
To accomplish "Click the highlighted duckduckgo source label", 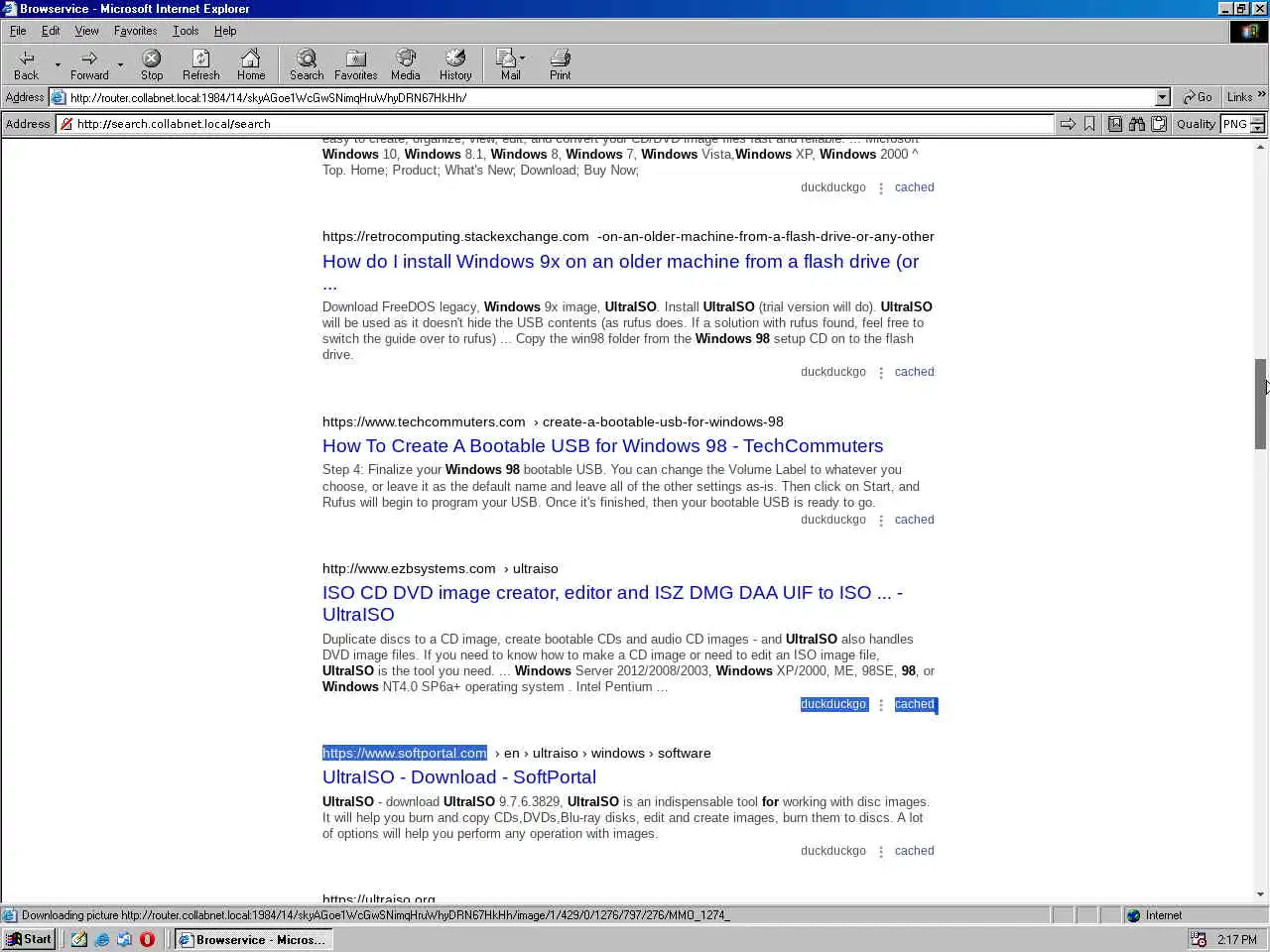I will pos(833,704).
